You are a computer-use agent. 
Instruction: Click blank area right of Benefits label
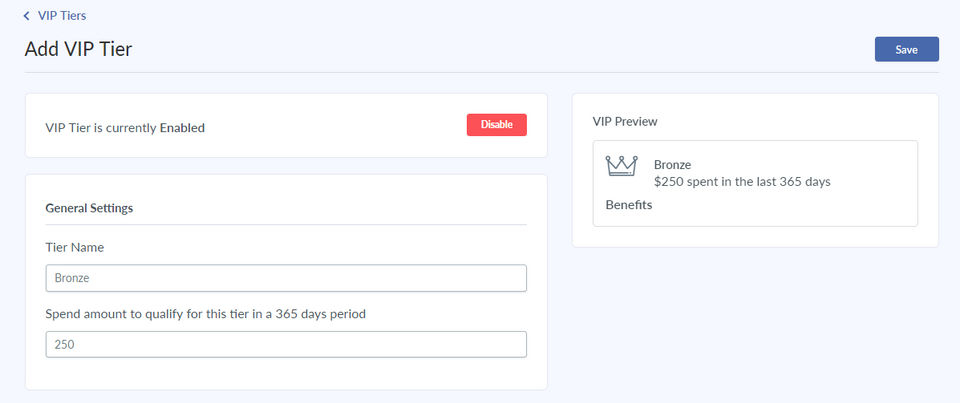click(780, 206)
